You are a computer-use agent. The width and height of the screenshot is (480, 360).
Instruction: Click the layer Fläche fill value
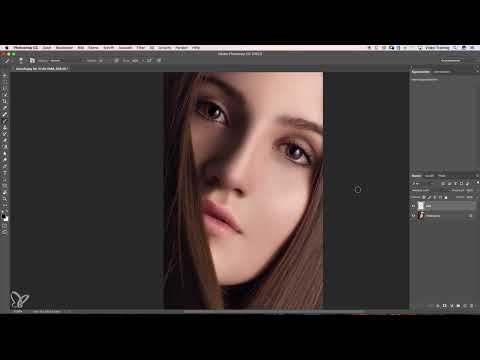tap(469, 197)
